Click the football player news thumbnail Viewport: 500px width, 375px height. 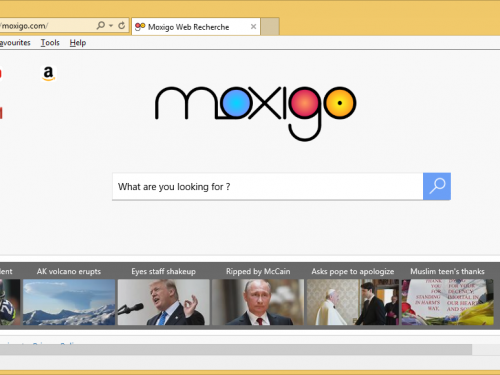(x=10, y=302)
